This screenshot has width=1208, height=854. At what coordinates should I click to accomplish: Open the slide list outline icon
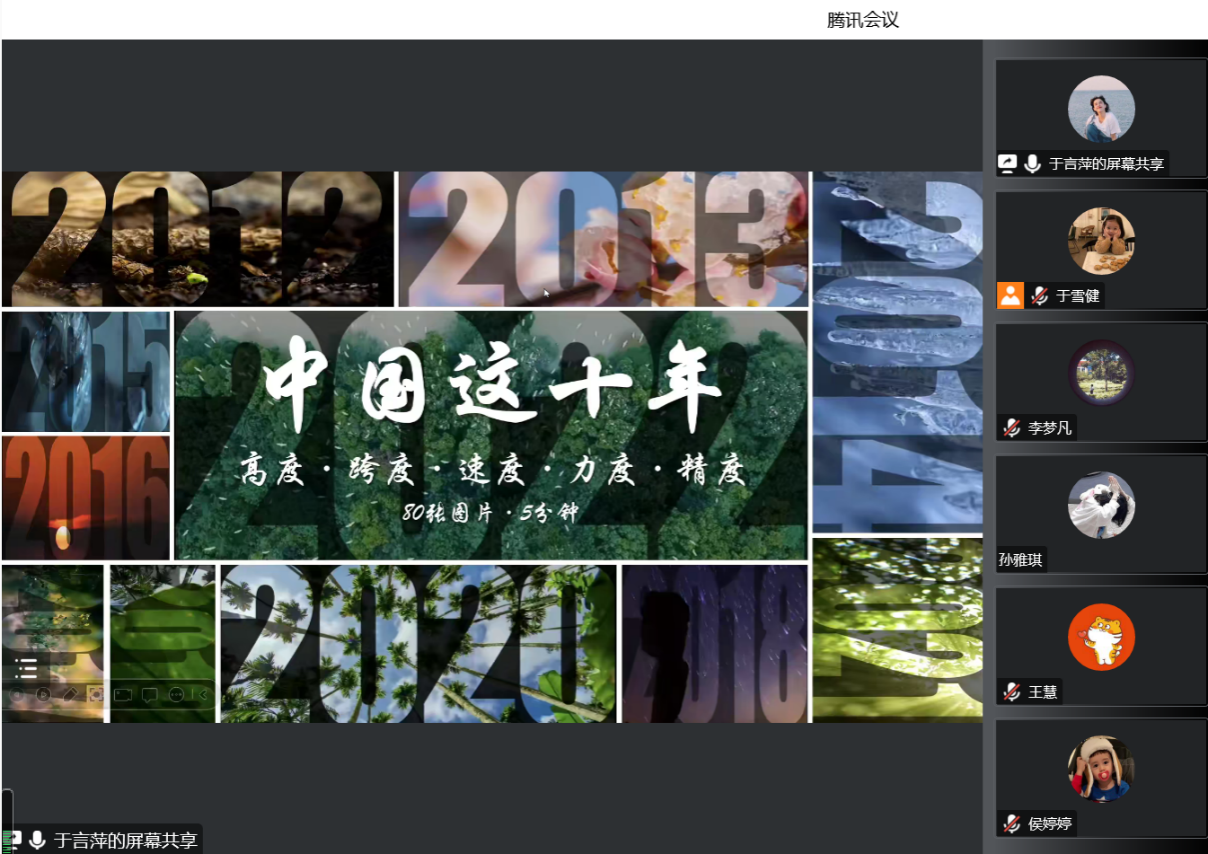pyautogui.click(x=27, y=668)
